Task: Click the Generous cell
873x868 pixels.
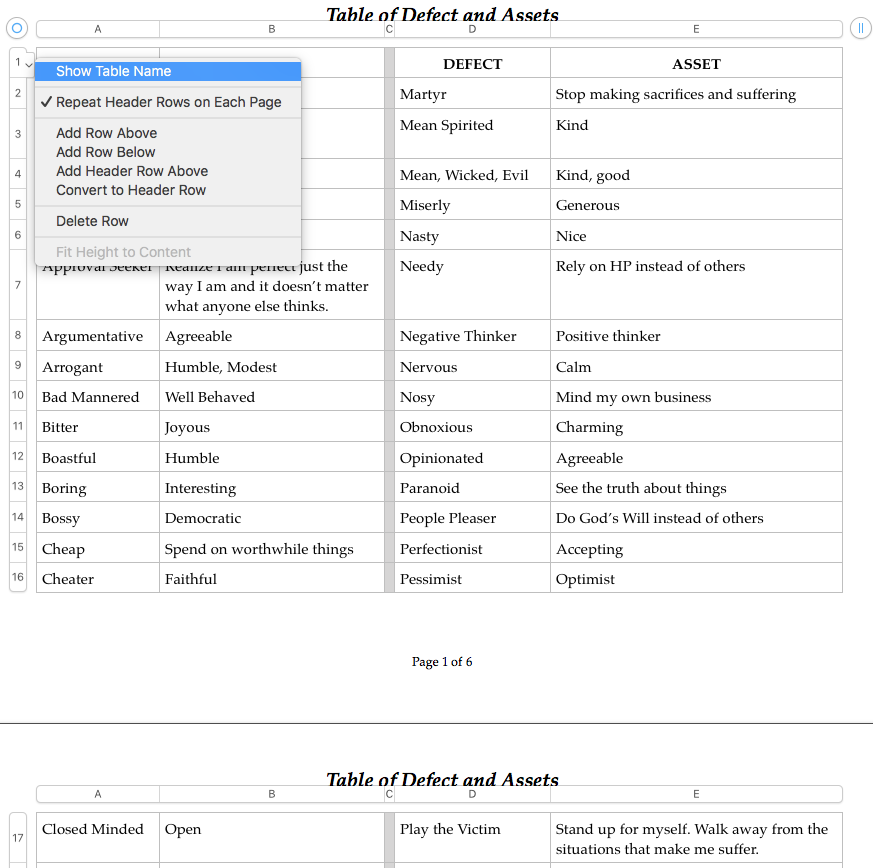Action: tap(696, 204)
